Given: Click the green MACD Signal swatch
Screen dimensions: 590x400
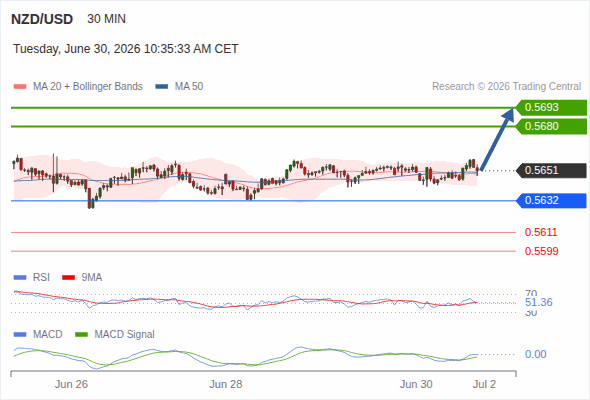Looking at the screenshot, I should (81, 335).
